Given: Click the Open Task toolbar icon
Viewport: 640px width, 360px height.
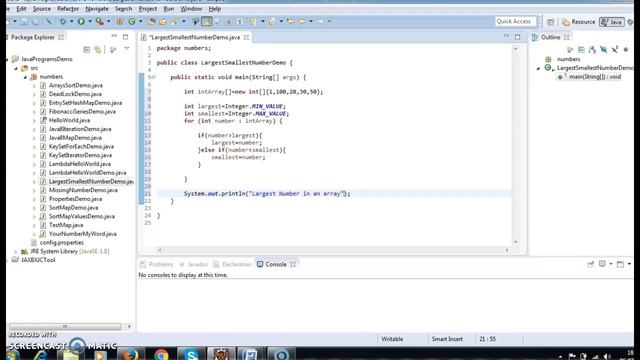Looking at the screenshot, I should tap(162, 21).
